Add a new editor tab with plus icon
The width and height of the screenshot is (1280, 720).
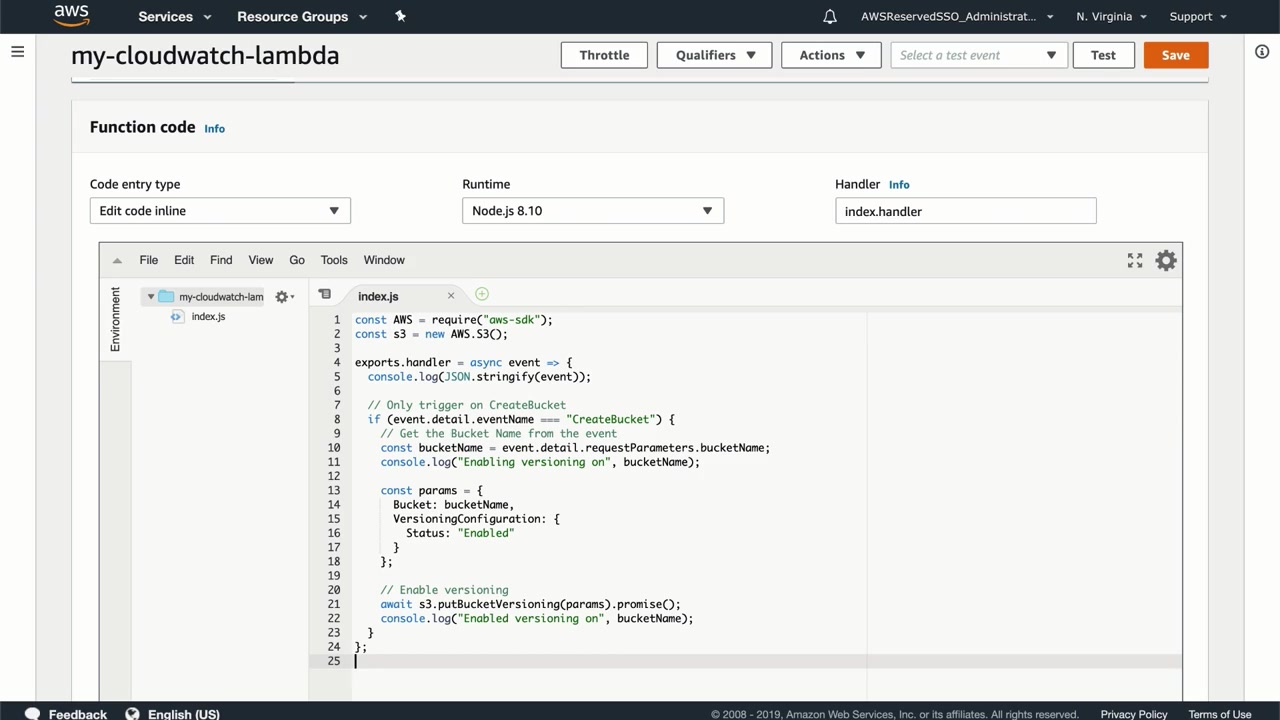click(482, 294)
